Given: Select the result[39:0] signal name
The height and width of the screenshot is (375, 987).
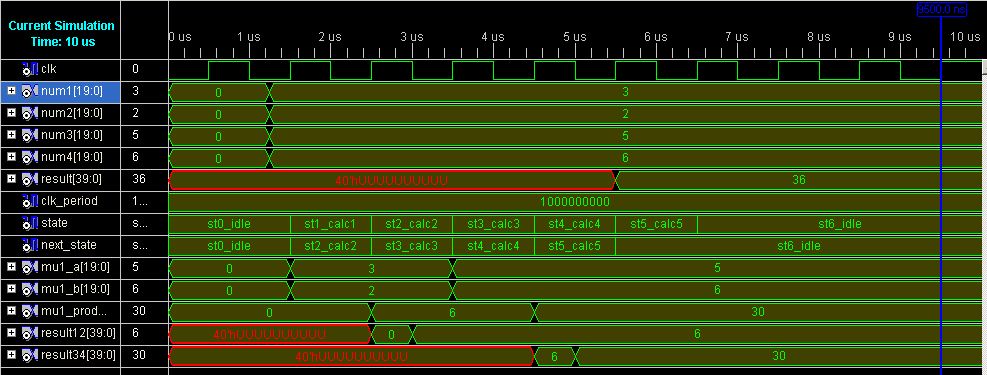Looking at the screenshot, I should click(71, 179).
